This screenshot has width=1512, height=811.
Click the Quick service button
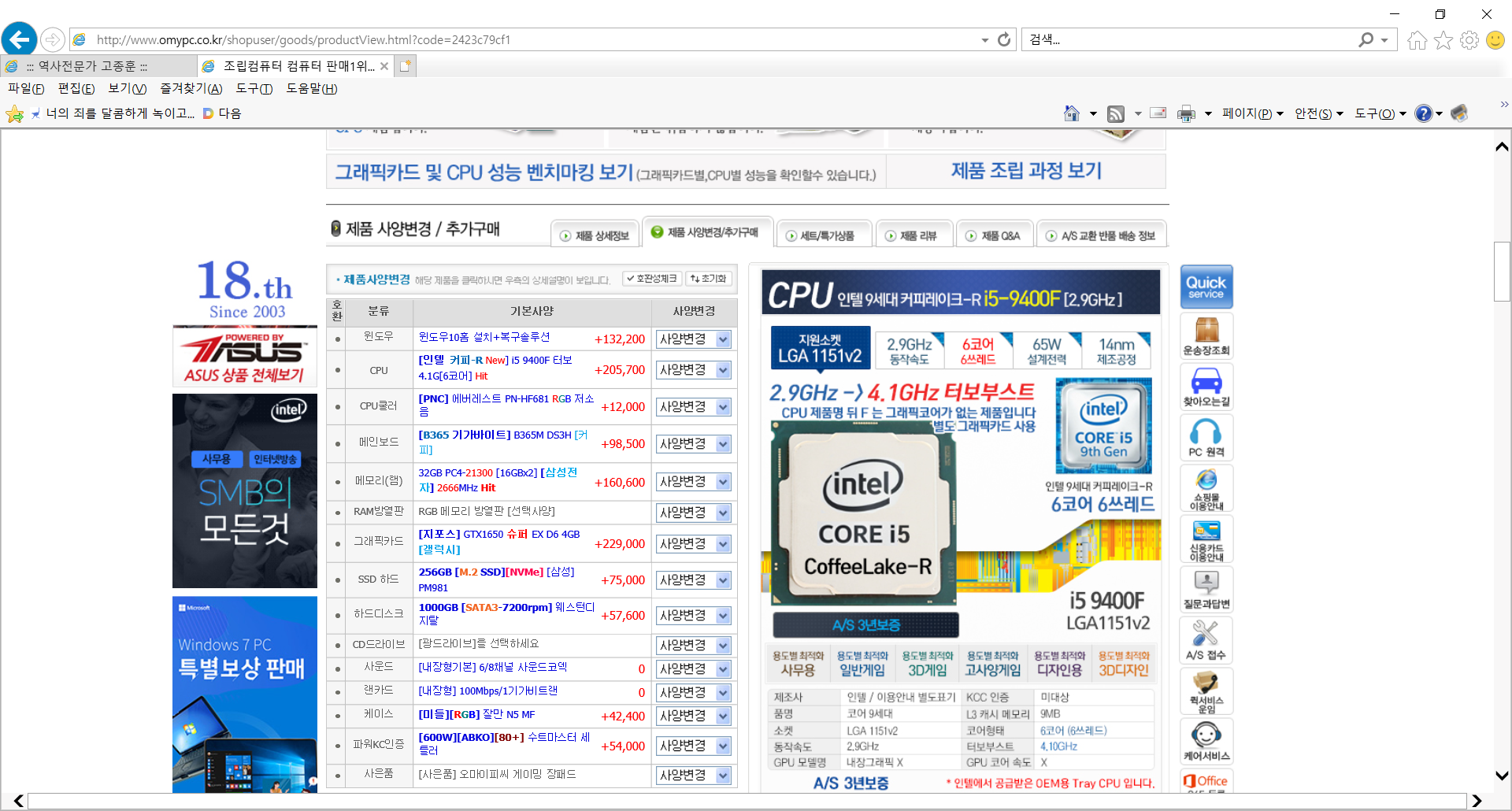pos(1206,287)
